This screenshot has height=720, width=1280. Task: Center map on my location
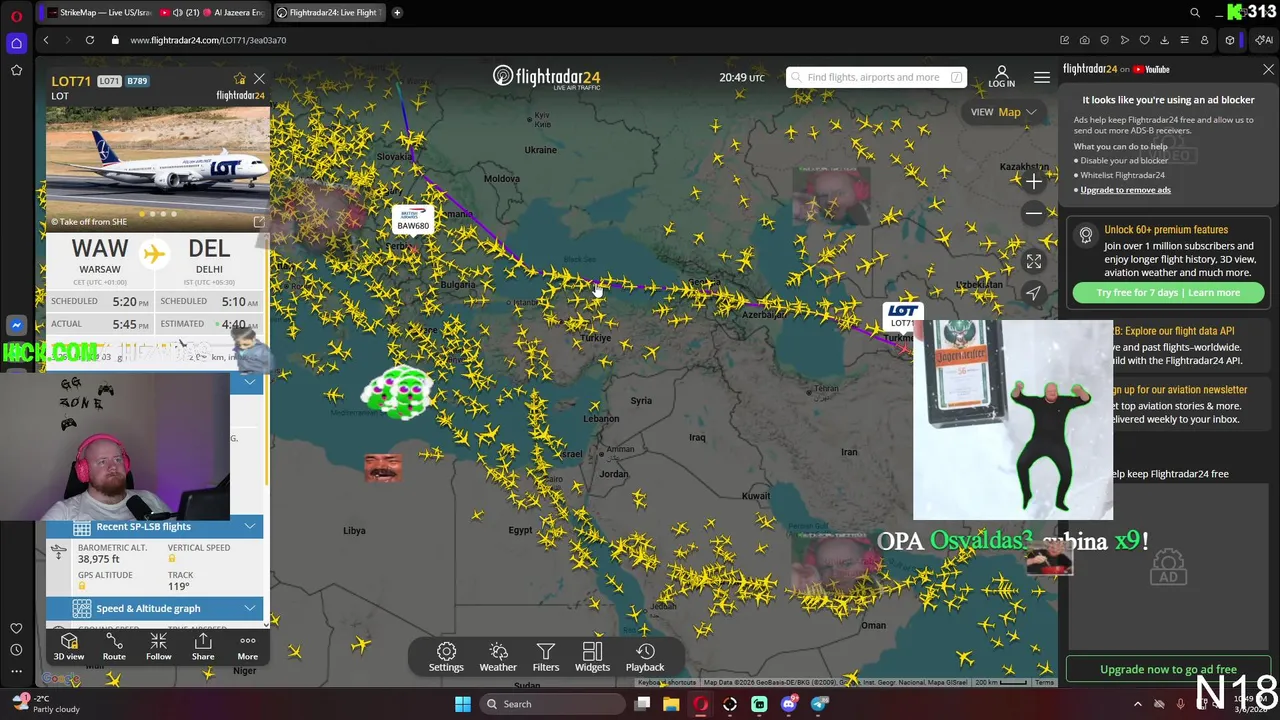(1034, 292)
